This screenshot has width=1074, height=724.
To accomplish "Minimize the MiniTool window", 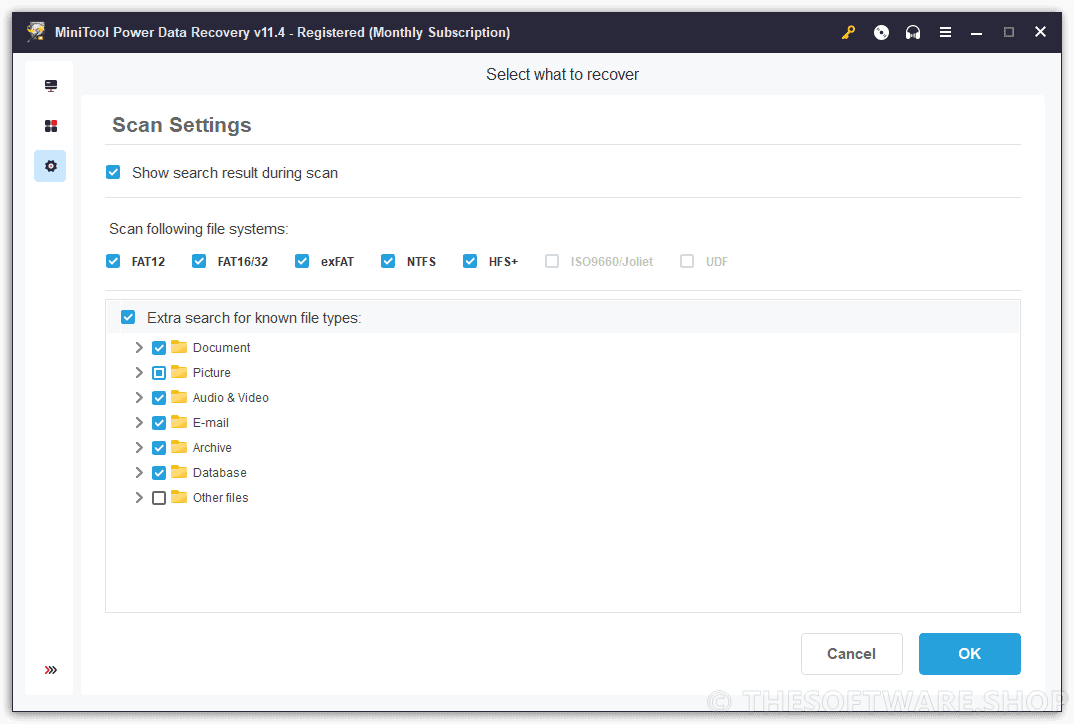I will pyautogui.click(x=977, y=32).
